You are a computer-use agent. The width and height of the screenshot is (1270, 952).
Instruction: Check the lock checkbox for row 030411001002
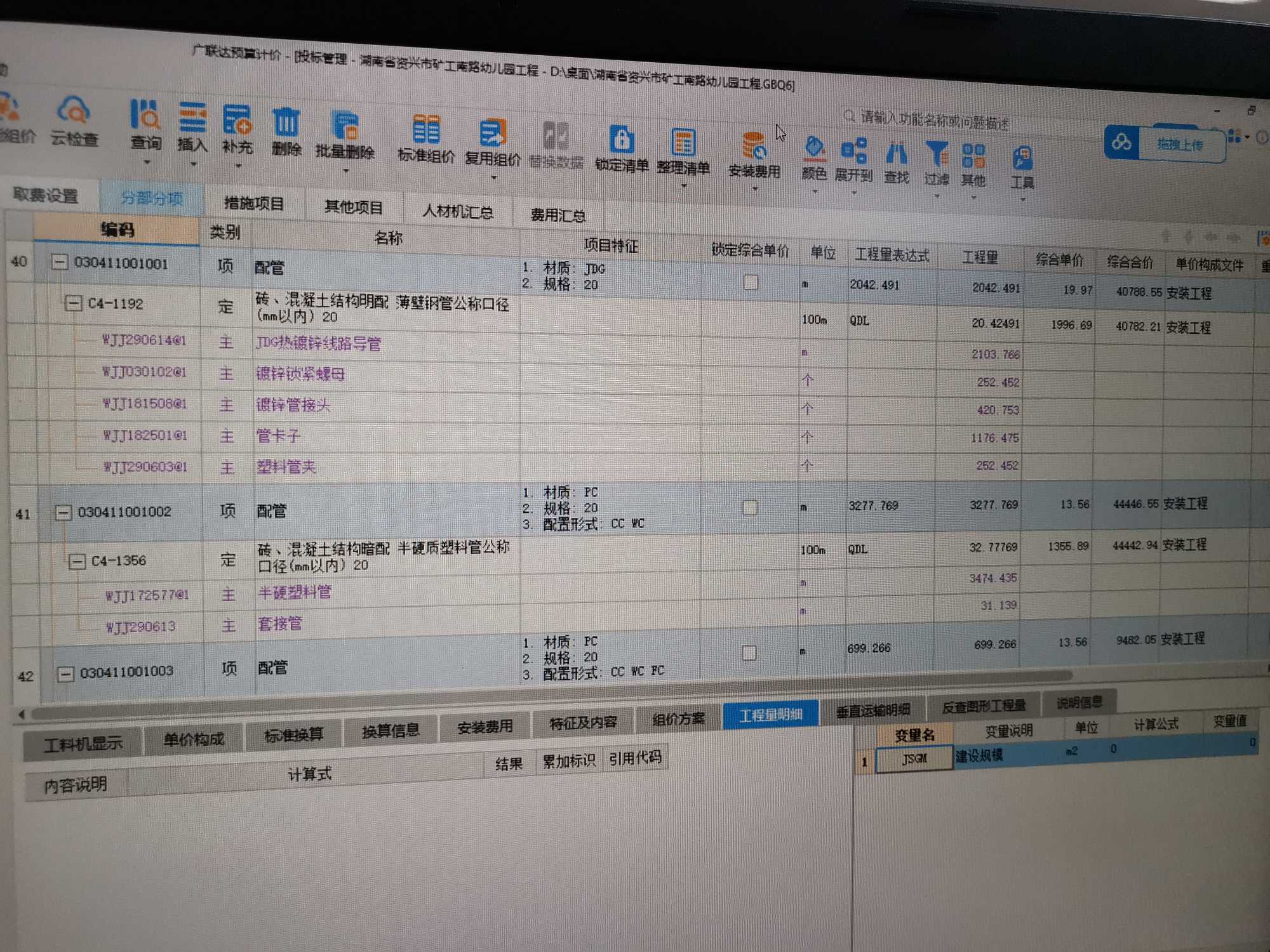(750, 508)
